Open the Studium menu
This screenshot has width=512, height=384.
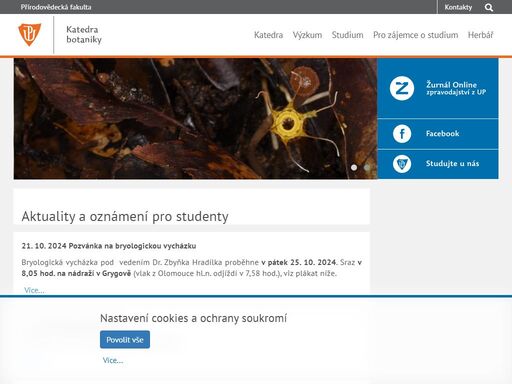click(x=347, y=35)
